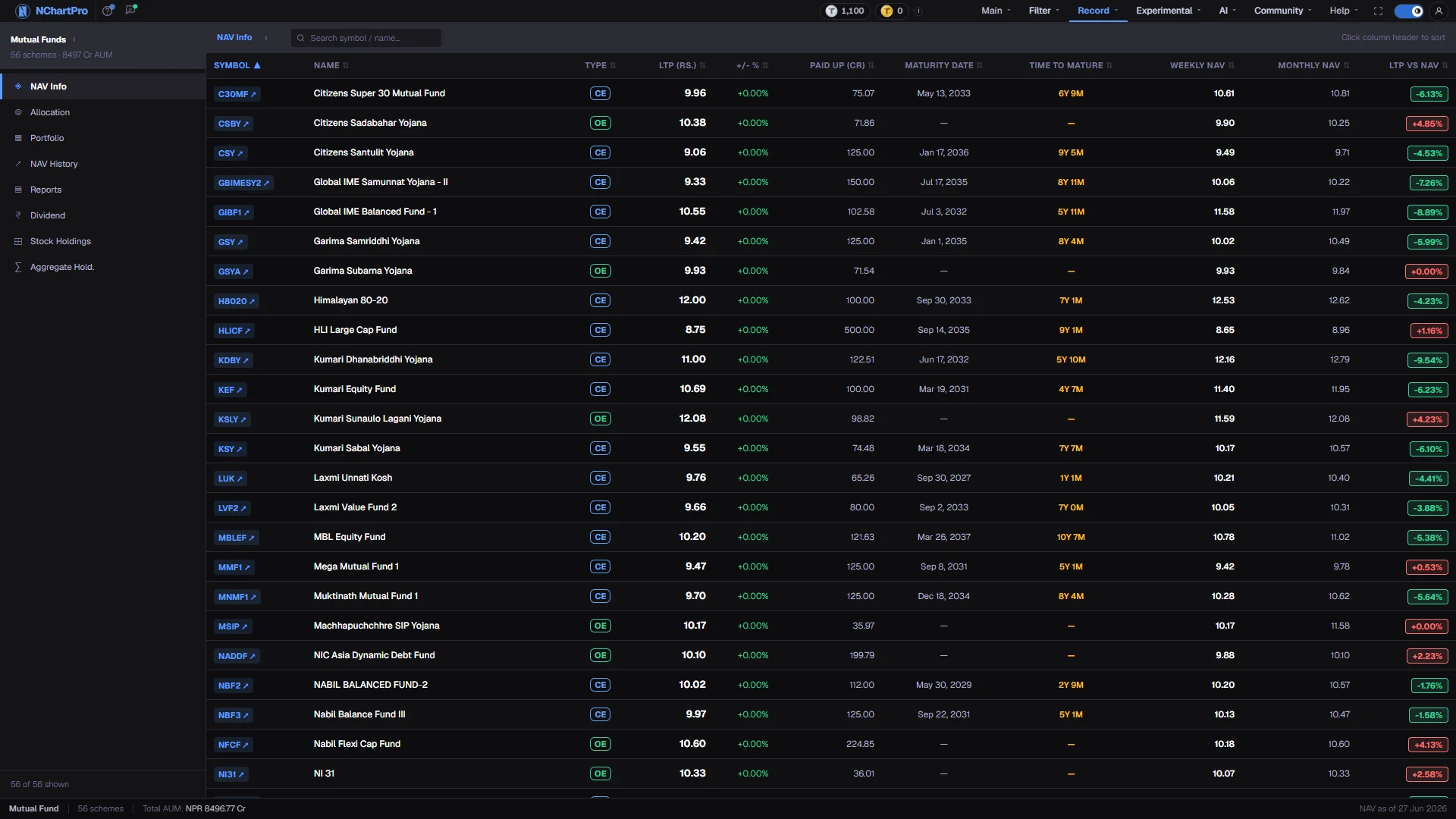Screen dimensions: 1456x819
Task: Sort by the SYMBOL column header
Action: click(237, 66)
